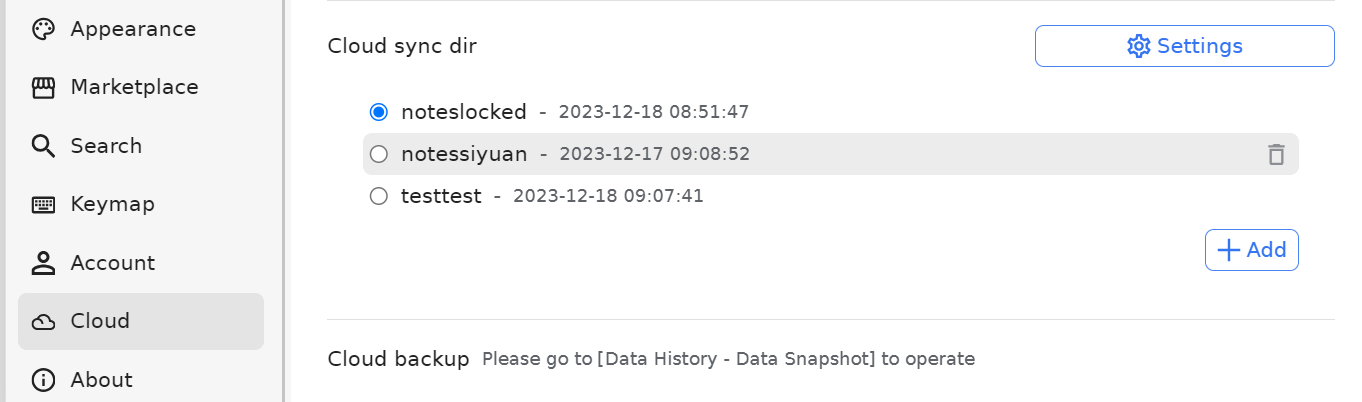Click the Account person icon
1362x402 pixels.
point(43,263)
